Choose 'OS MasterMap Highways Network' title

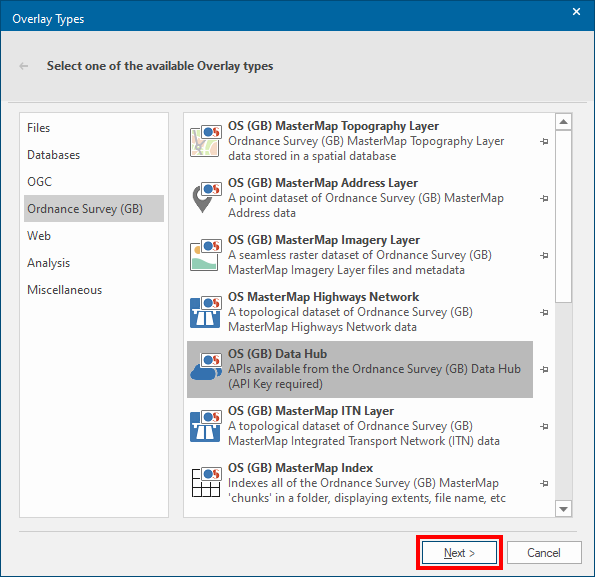[323, 297]
